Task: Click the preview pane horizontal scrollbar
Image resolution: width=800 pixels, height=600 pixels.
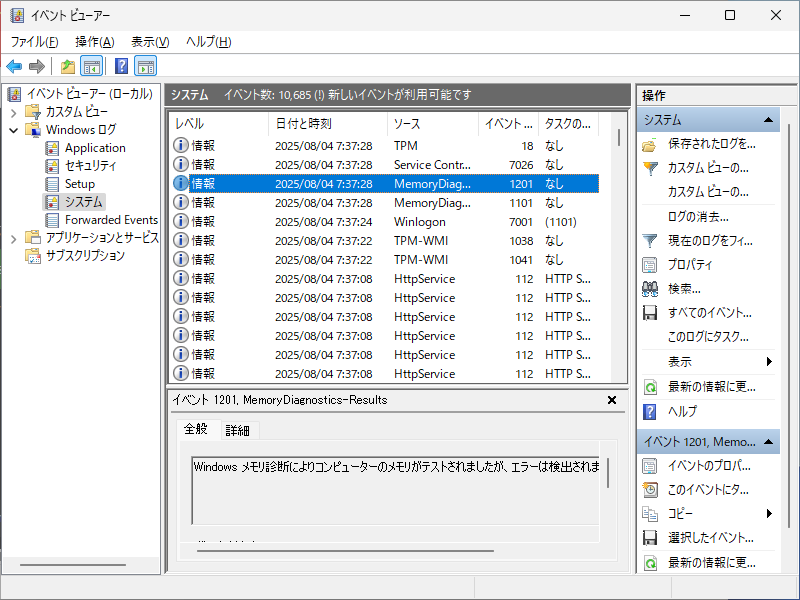Action: pyautogui.click(x=345, y=551)
